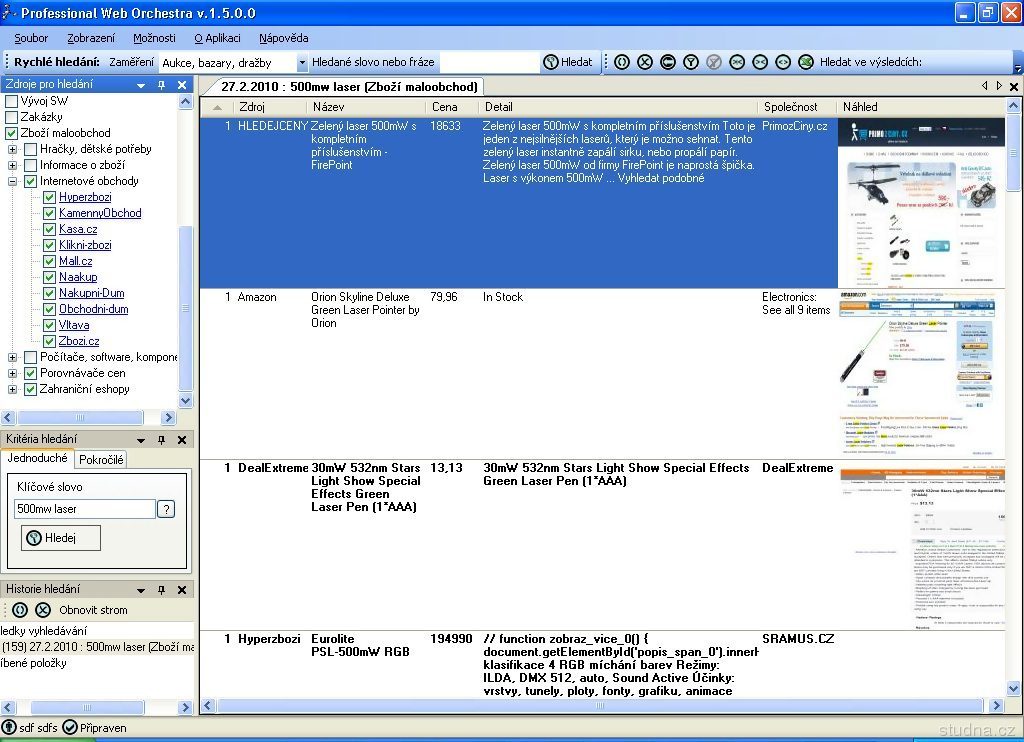Uncheck the Hyperzbozi source checkbox
The image size is (1024, 742).
coord(49,197)
